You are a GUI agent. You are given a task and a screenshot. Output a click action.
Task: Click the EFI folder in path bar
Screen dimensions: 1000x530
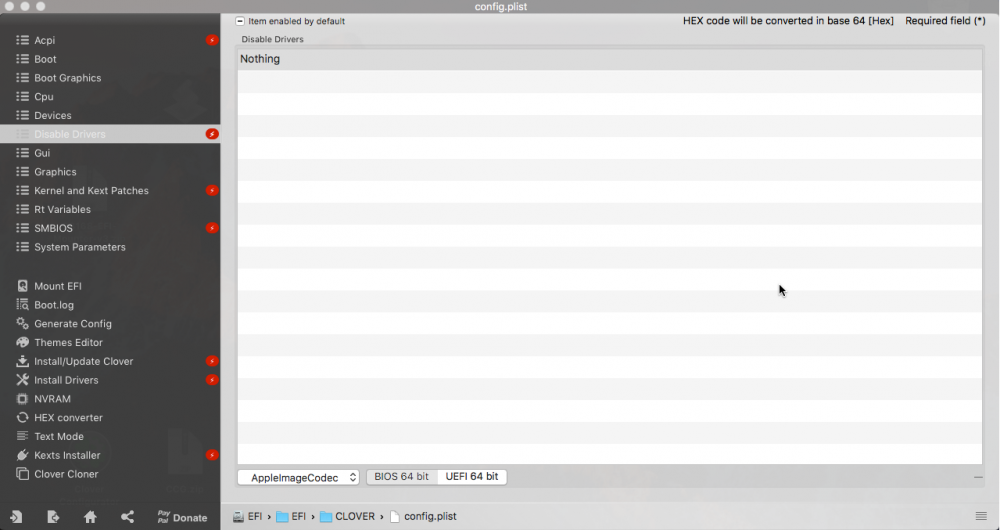click(x=291, y=517)
